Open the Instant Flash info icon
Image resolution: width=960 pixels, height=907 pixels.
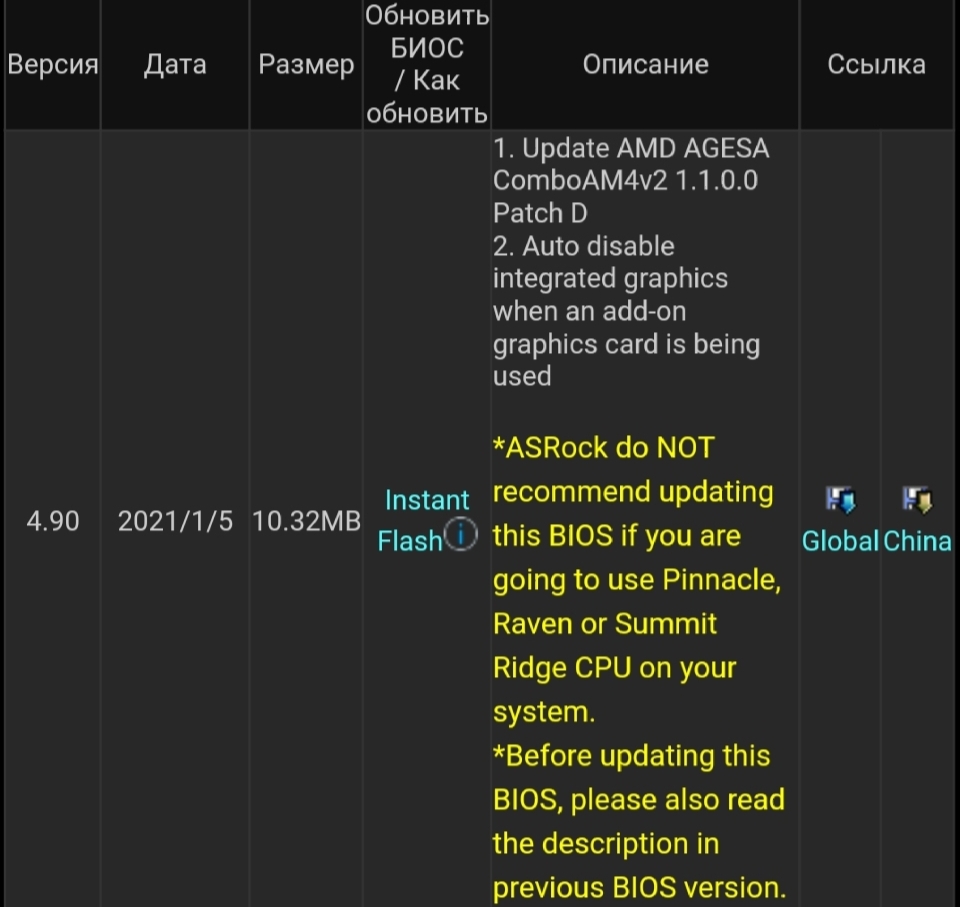[x=460, y=534]
